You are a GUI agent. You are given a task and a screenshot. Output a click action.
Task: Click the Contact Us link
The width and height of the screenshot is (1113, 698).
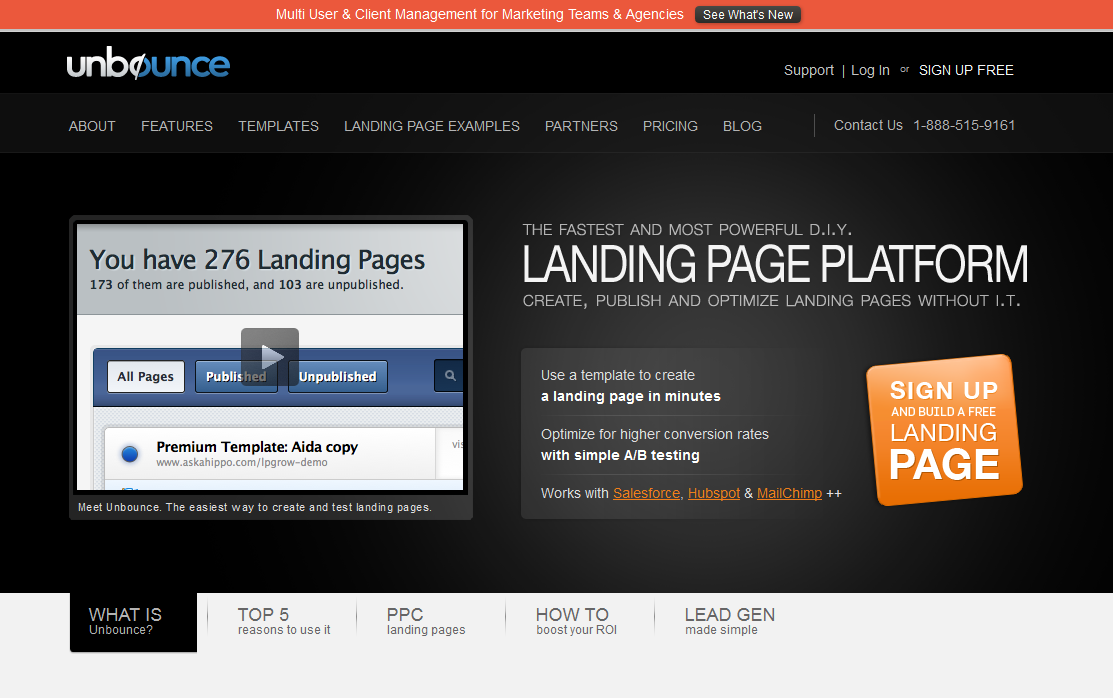click(x=868, y=125)
